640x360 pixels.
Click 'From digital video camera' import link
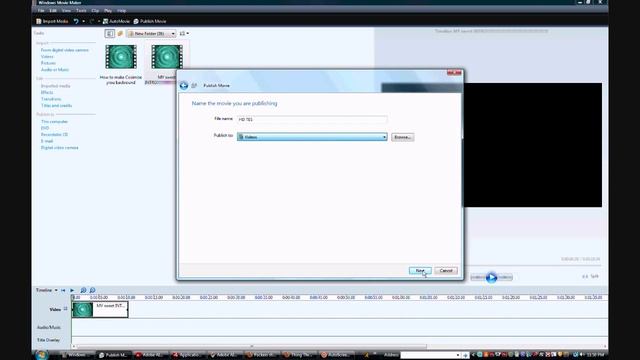pos(64,50)
